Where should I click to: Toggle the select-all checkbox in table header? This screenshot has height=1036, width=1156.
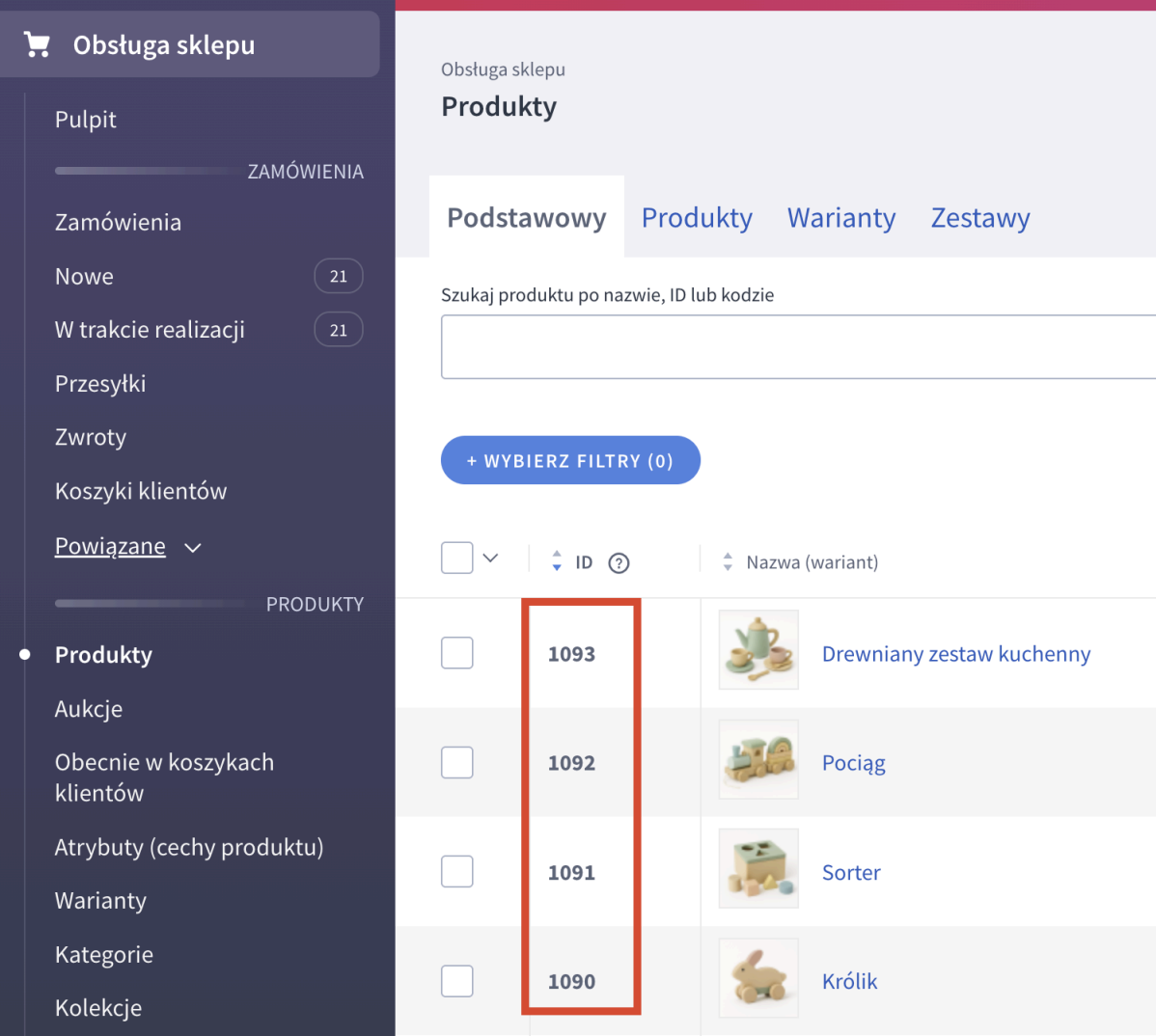coord(457,558)
